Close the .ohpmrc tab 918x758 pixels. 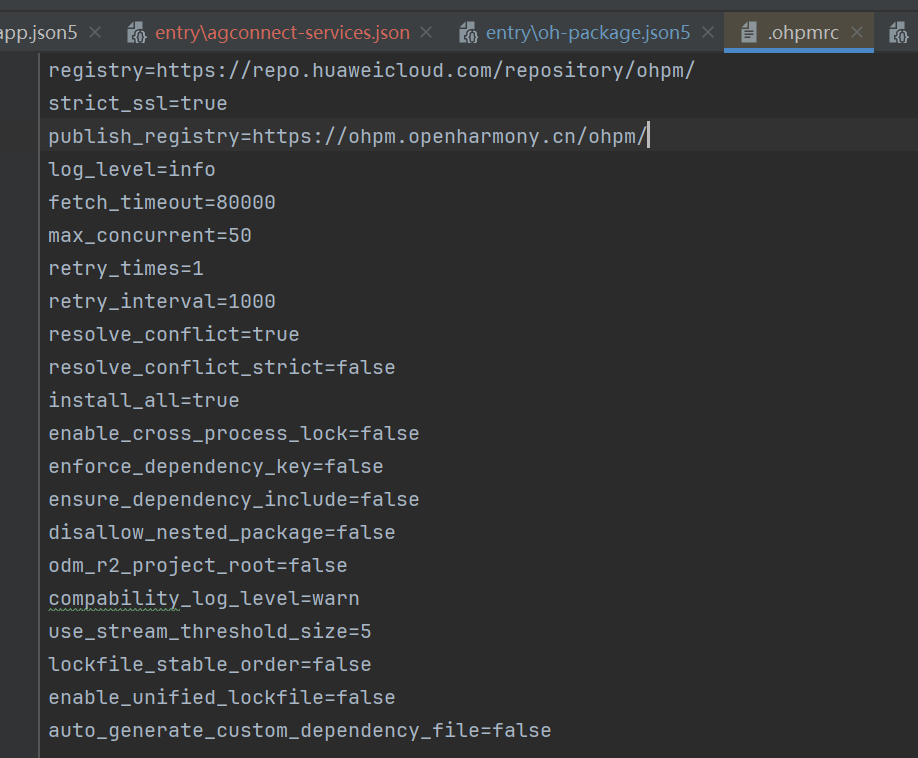855,33
